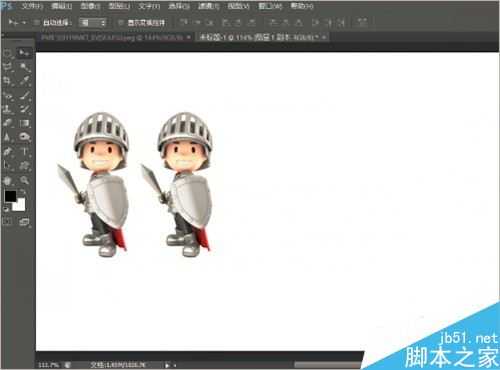This screenshot has width=500, height=370.
Task: Click Align Bottom Edges in options bar
Action: click(x=210, y=23)
